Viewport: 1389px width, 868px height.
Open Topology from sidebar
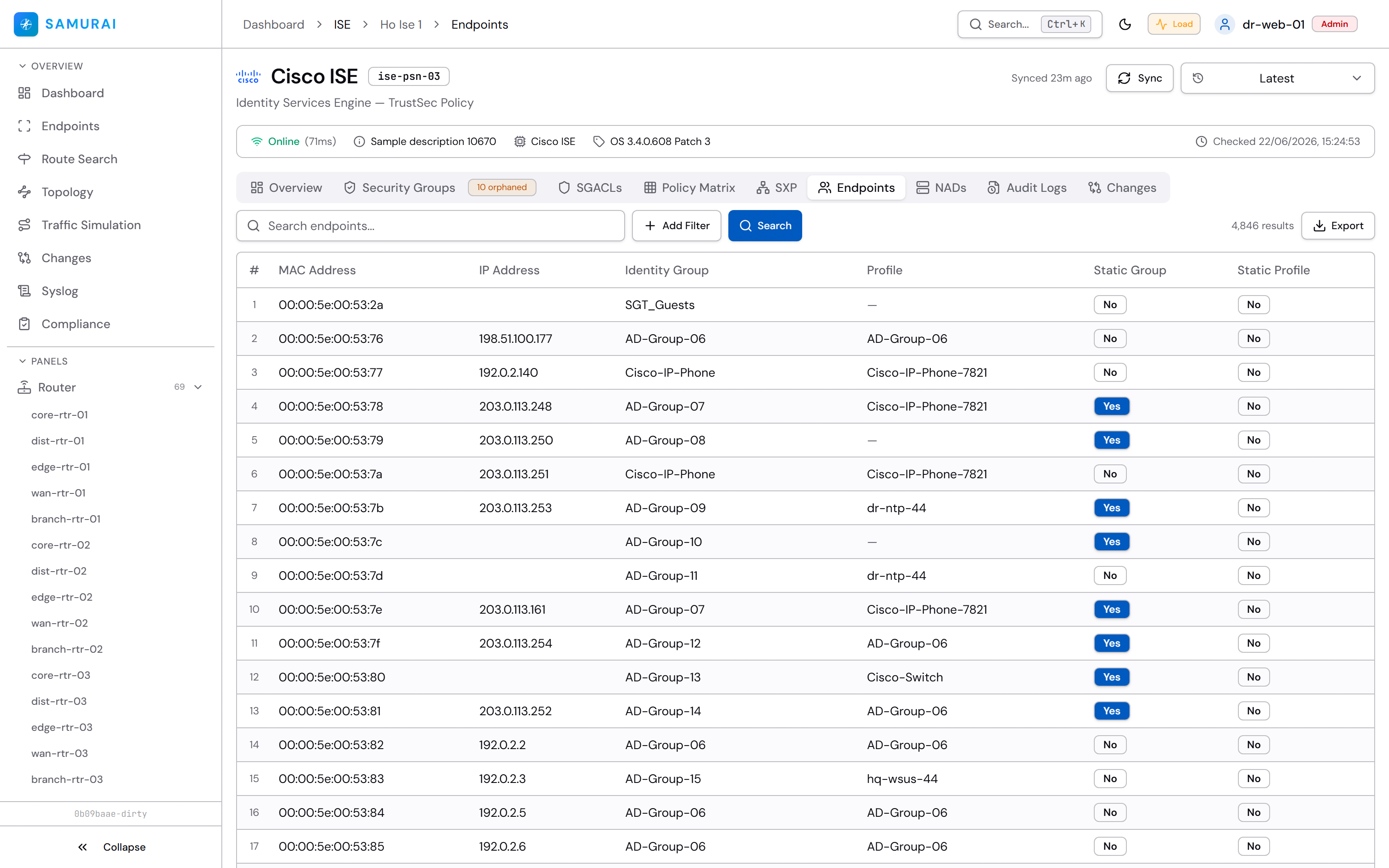pos(67,192)
